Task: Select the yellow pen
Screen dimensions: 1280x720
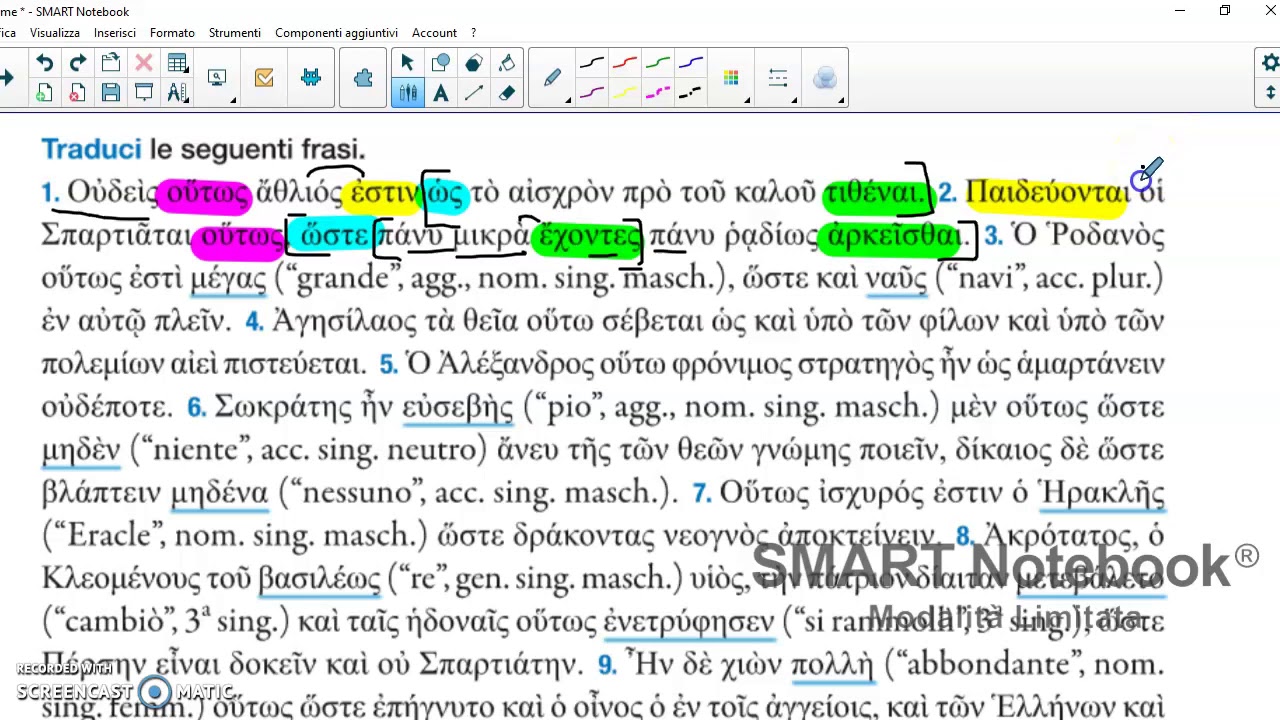Action: [624, 93]
